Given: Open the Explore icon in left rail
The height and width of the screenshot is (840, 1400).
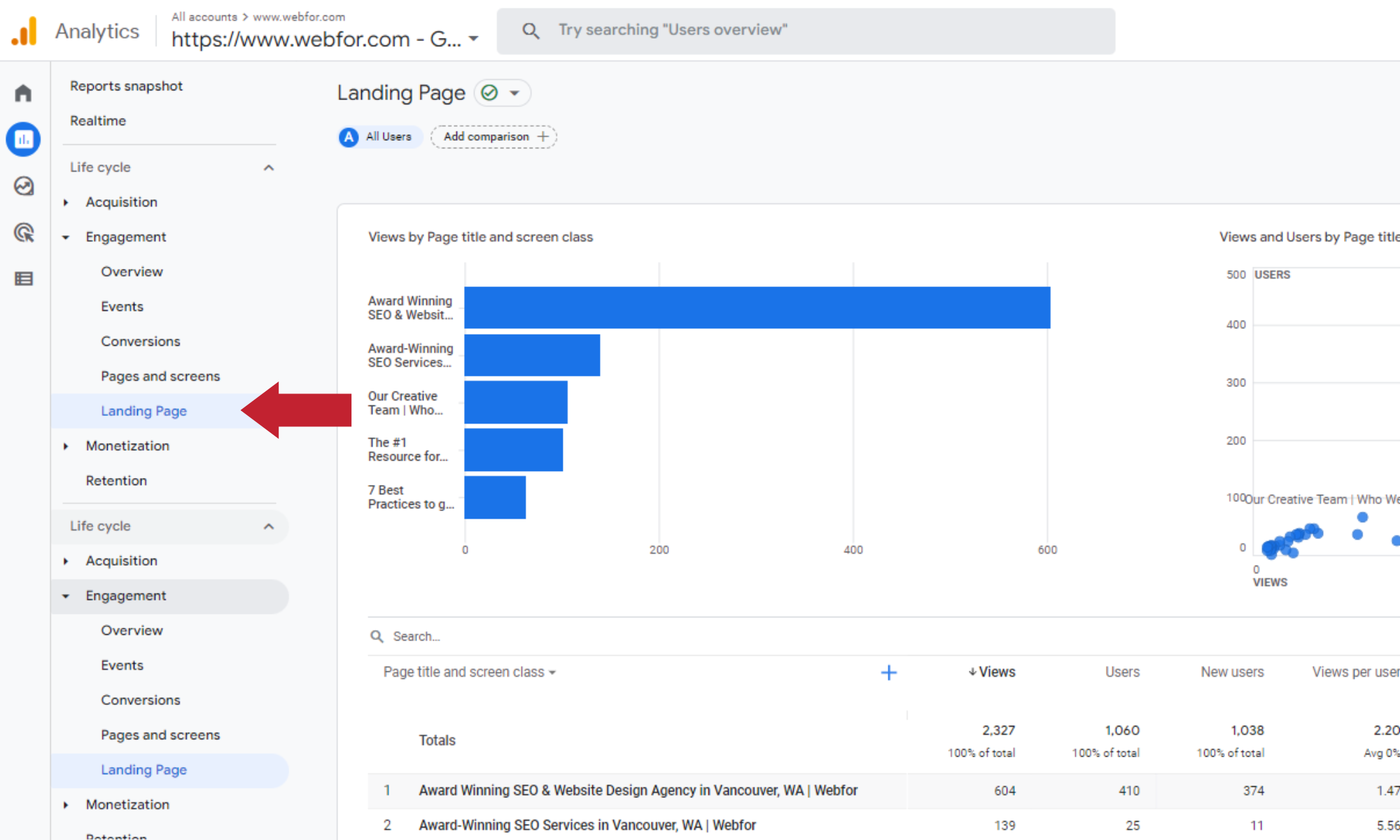Looking at the screenshot, I should tap(24, 186).
